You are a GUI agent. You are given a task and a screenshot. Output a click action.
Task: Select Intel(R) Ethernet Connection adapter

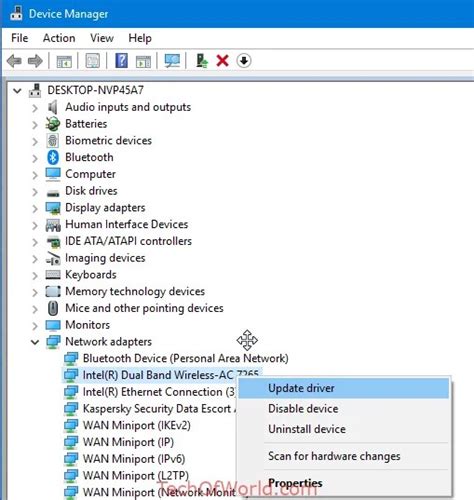click(x=159, y=392)
